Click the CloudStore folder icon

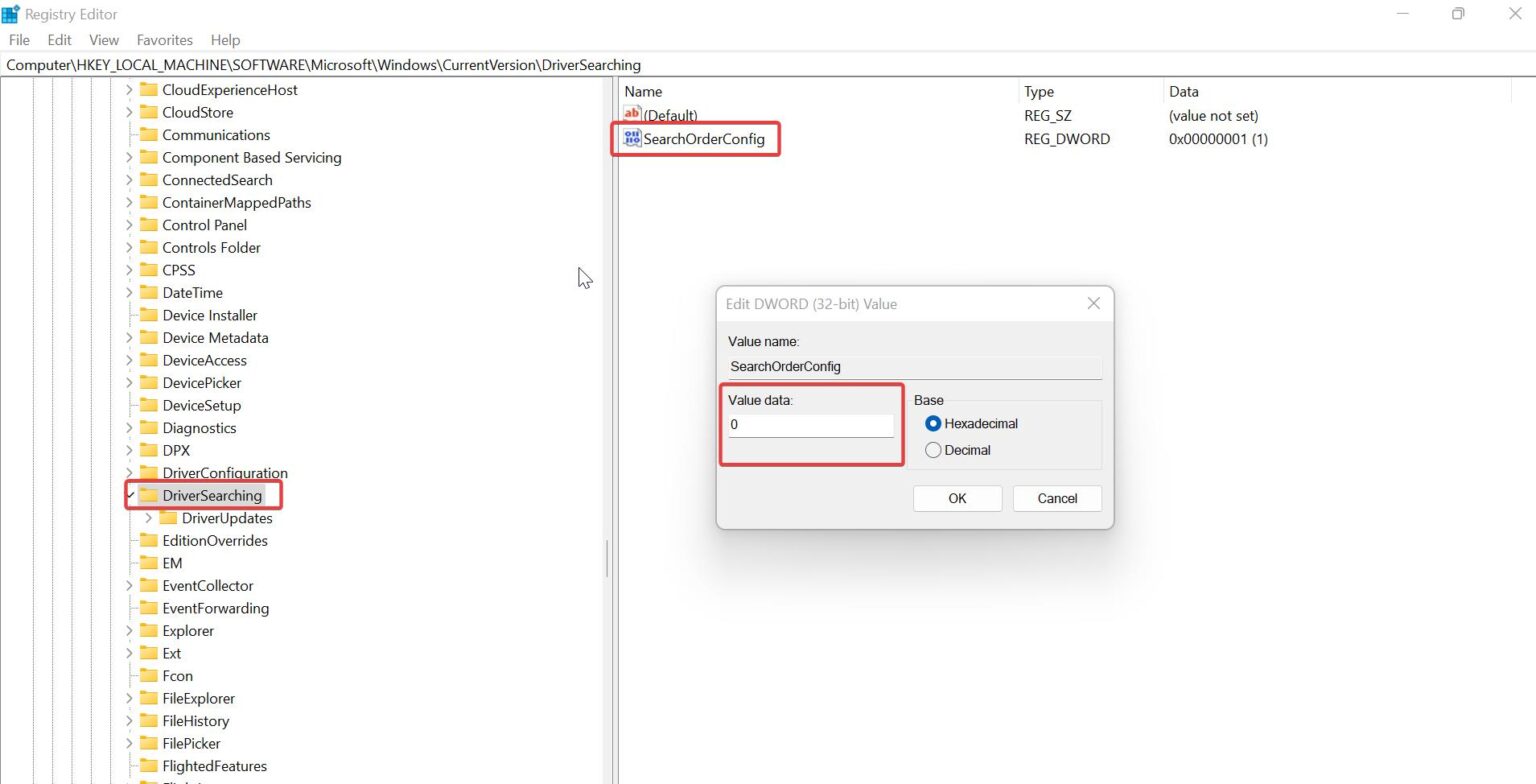tap(148, 112)
